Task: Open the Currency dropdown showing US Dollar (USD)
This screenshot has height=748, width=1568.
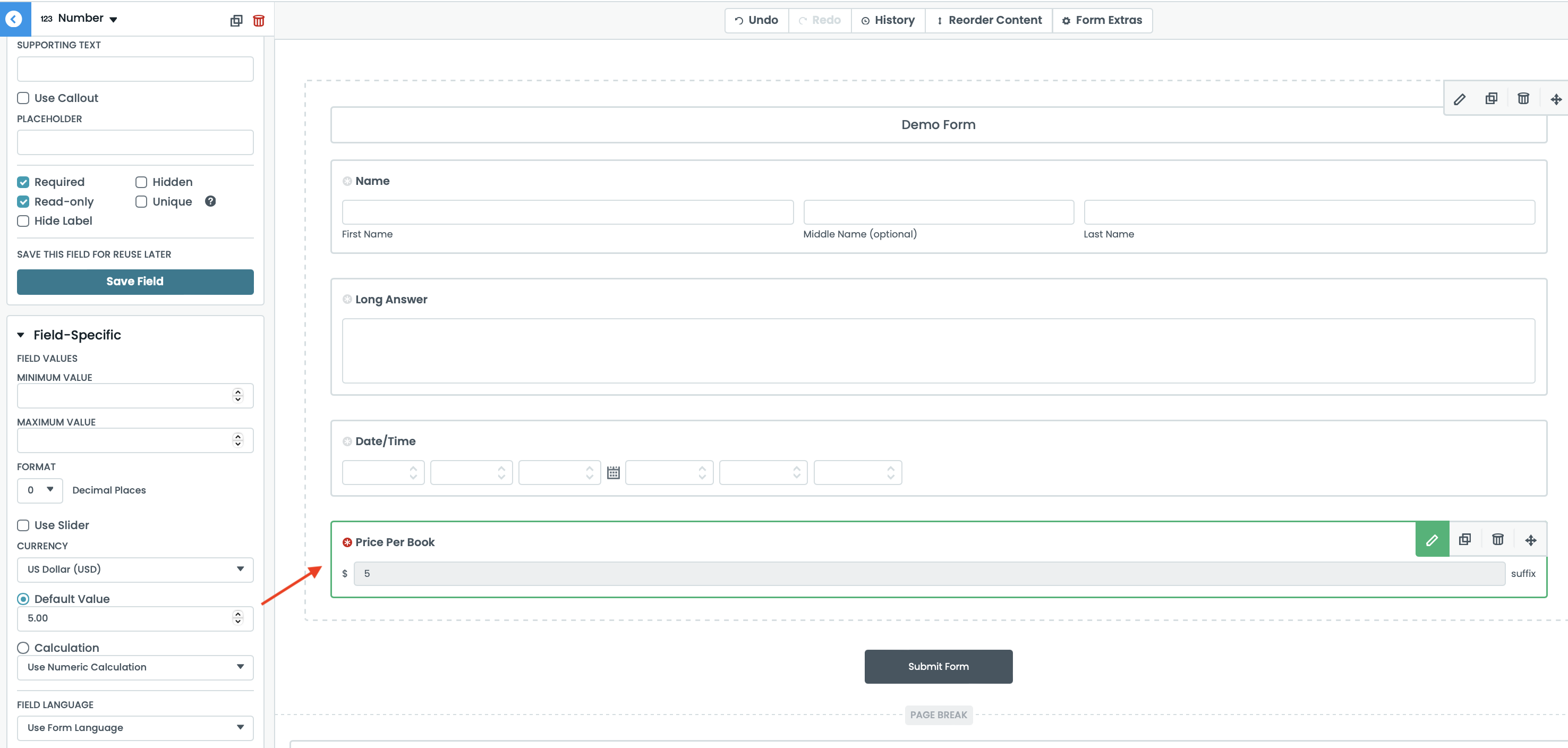Action: point(135,569)
